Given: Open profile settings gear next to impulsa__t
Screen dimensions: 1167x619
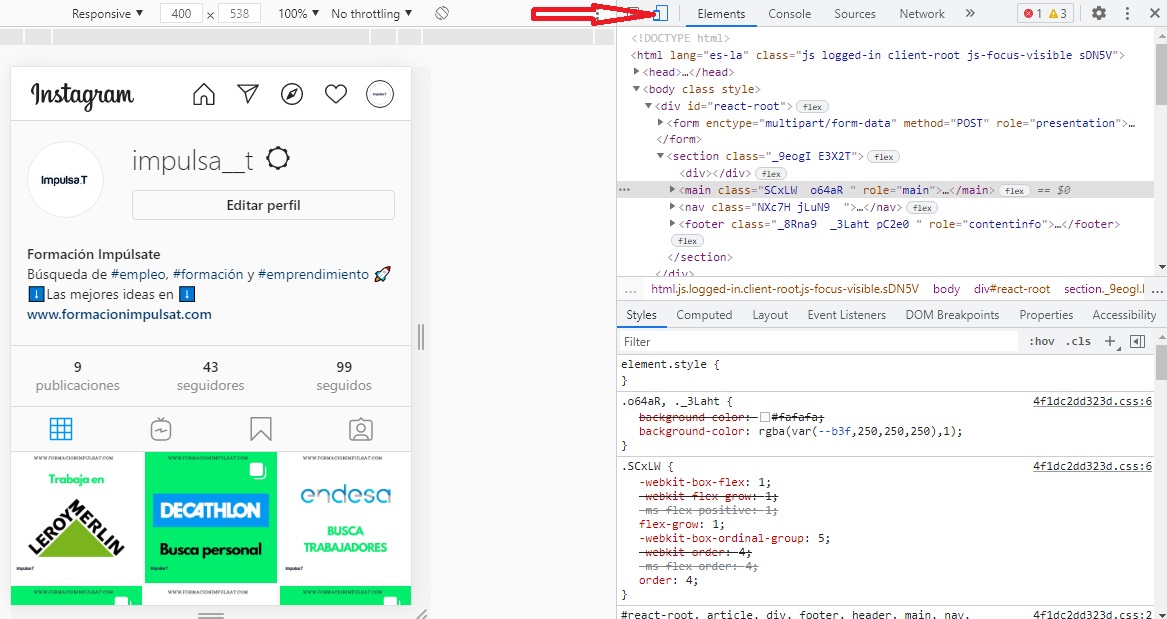Looking at the screenshot, I should click(278, 159).
